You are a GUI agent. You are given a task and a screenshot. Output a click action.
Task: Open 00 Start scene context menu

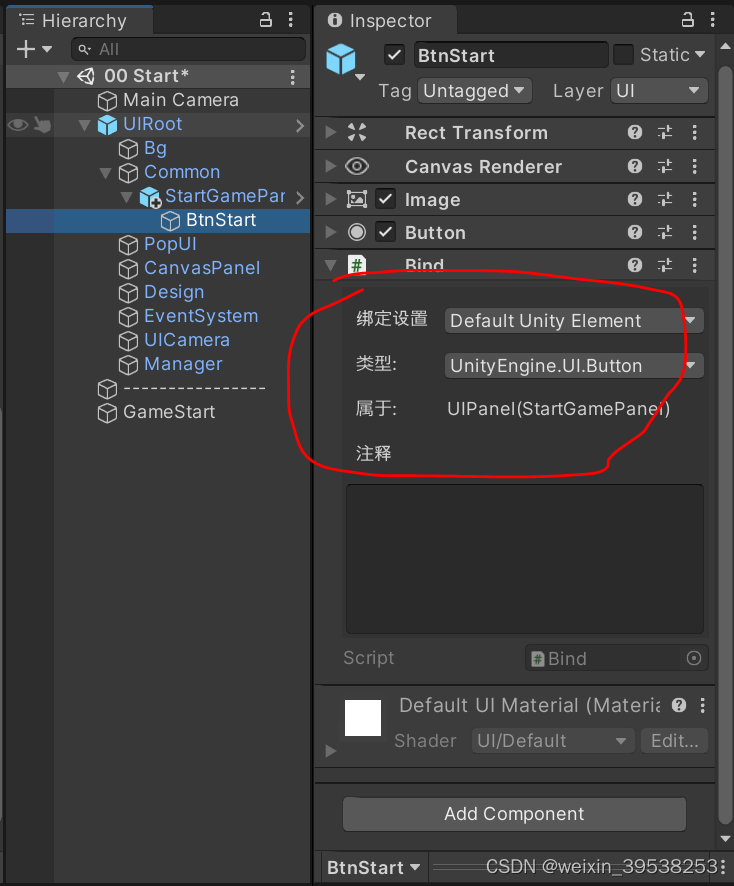[x=292, y=77]
